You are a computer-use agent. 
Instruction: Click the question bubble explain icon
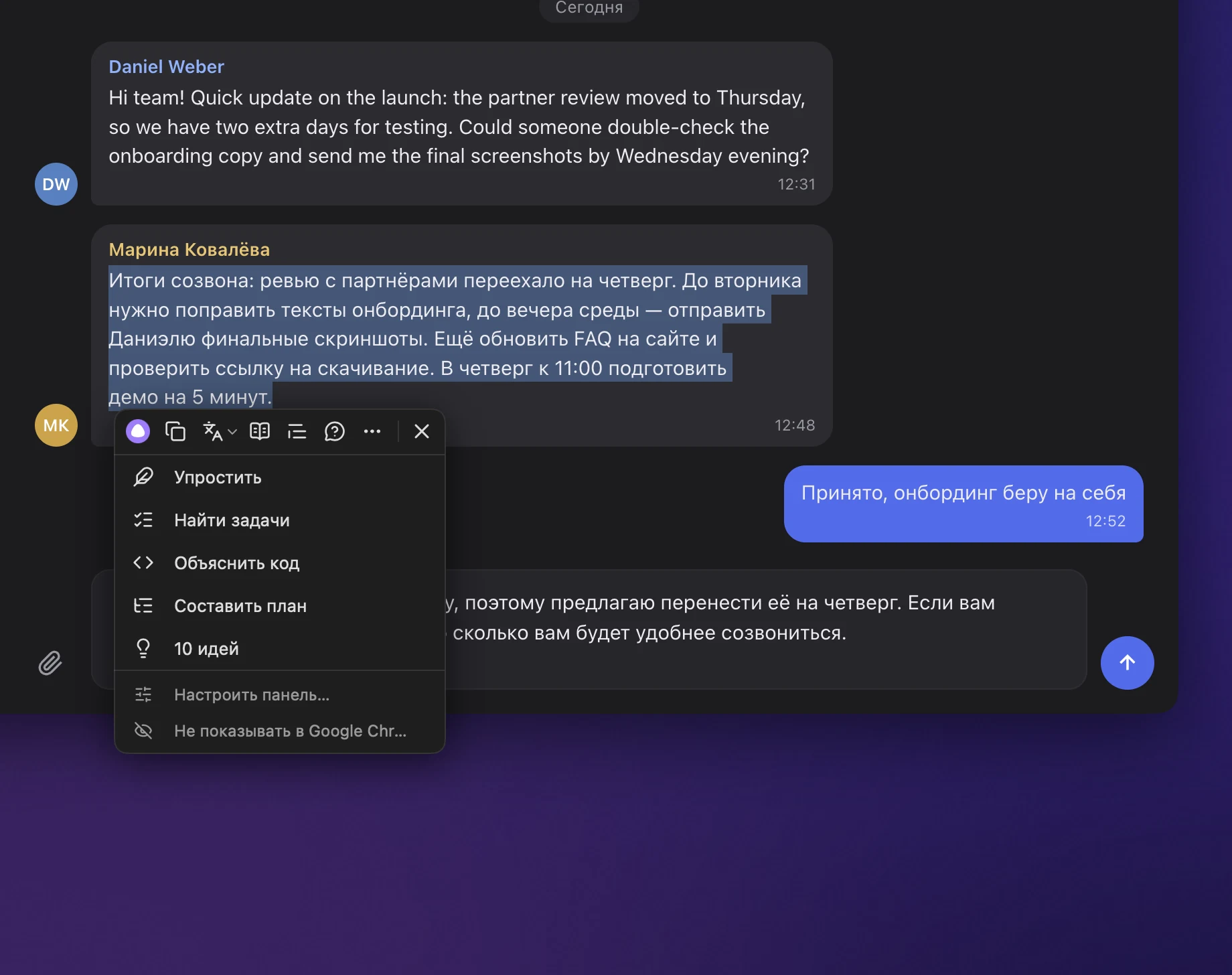click(334, 431)
